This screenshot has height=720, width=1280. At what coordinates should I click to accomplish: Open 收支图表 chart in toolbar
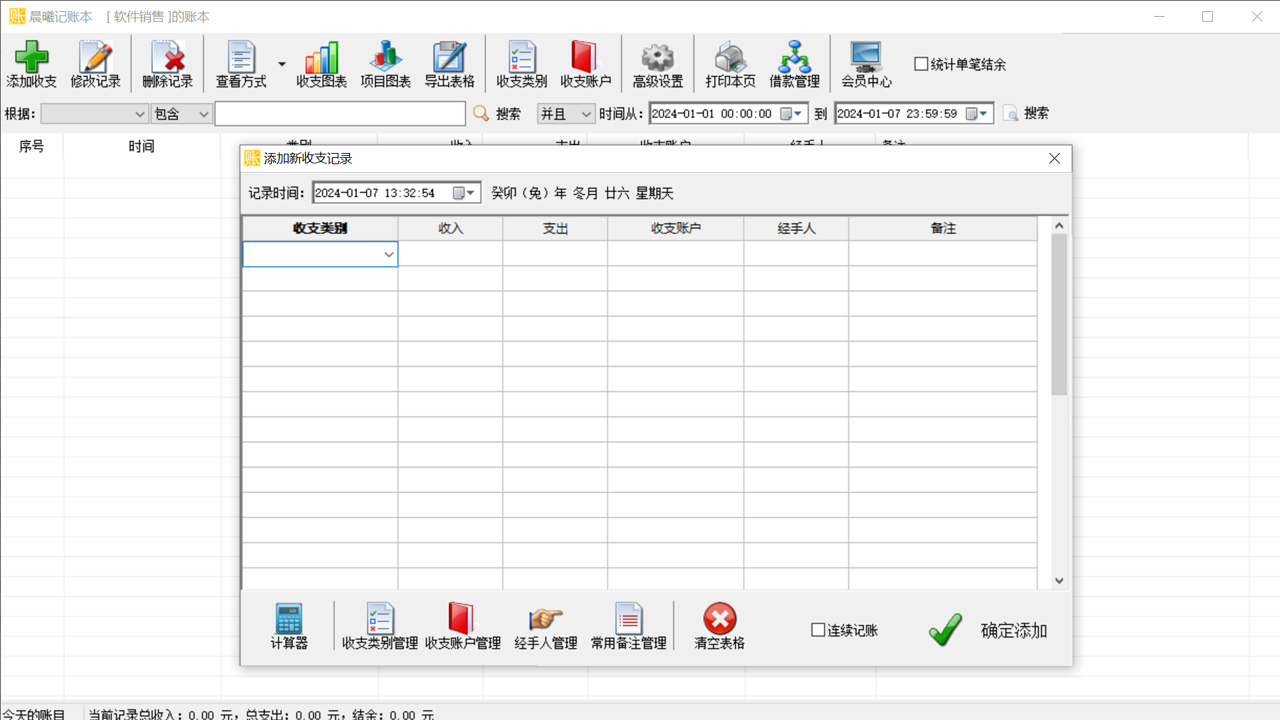(x=321, y=65)
